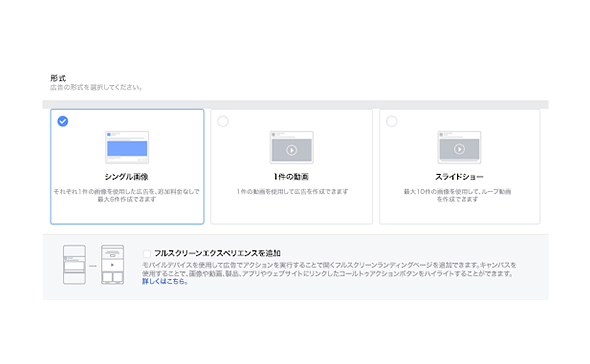This screenshot has height=364, width=590.
Task: Click the シングル画像 description text
Action: click(x=126, y=195)
